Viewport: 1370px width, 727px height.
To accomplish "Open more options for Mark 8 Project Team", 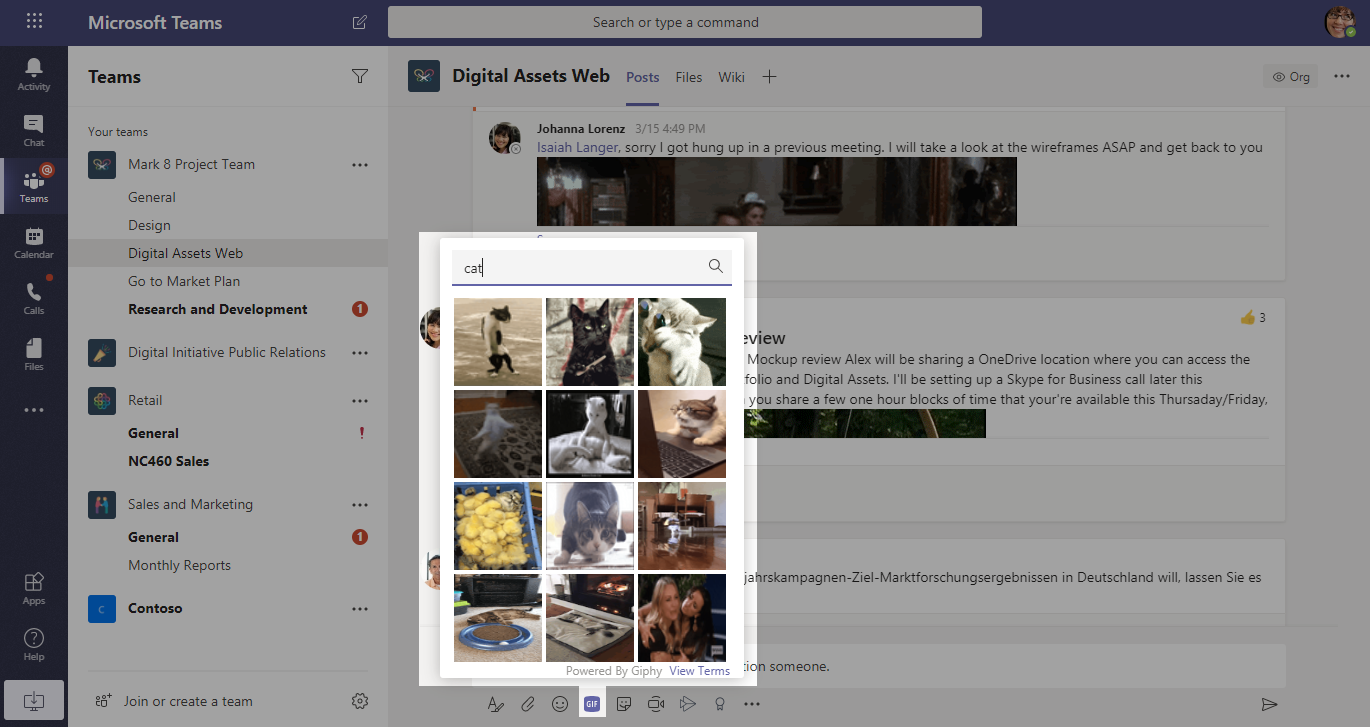I will [360, 165].
